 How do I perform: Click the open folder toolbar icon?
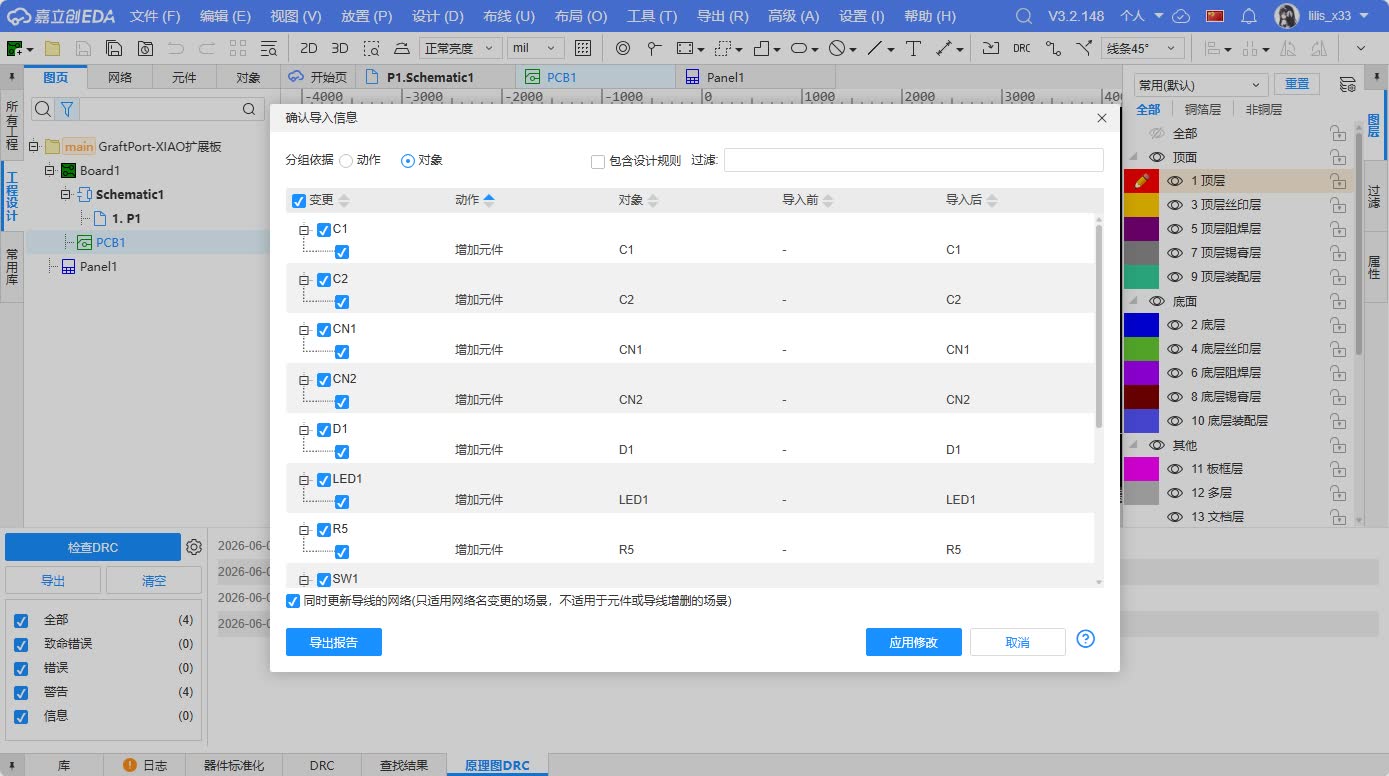click(x=52, y=48)
